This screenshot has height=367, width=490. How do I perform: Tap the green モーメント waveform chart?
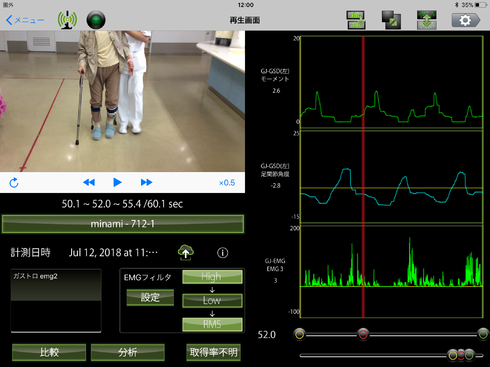point(392,82)
